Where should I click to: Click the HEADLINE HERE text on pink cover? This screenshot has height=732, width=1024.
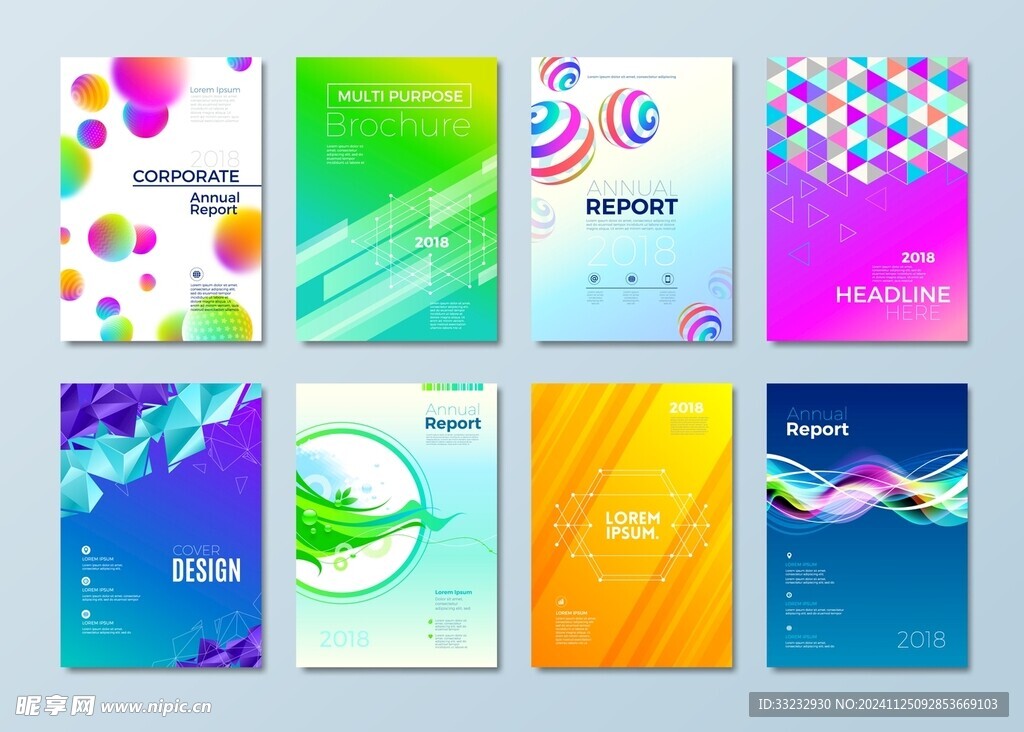pos(892,302)
